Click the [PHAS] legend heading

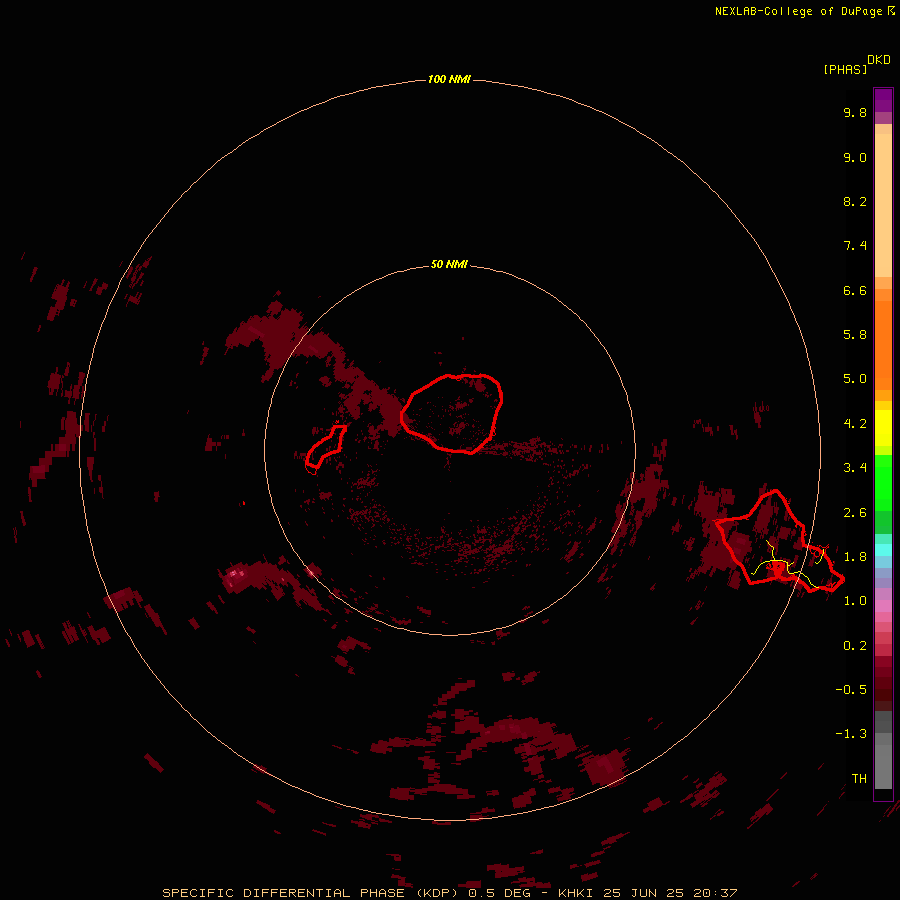[845, 69]
